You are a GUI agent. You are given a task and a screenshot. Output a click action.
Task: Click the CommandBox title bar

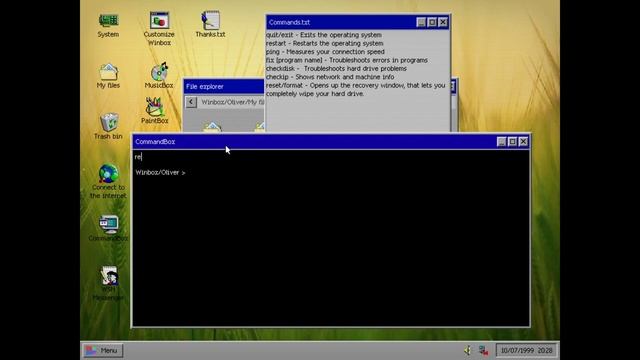tap(314, 142)
